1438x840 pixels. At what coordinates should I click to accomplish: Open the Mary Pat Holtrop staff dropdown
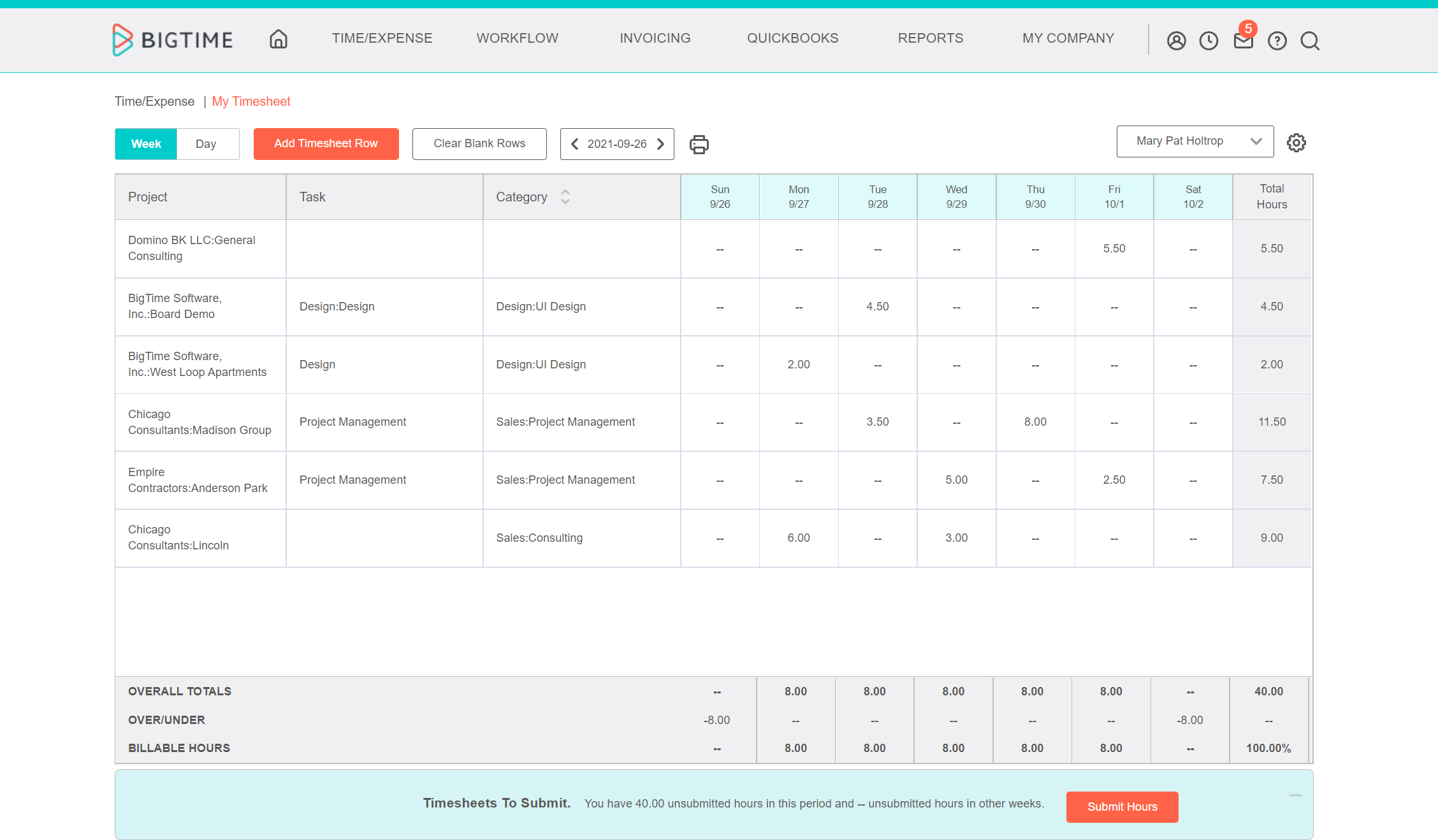1195,141
